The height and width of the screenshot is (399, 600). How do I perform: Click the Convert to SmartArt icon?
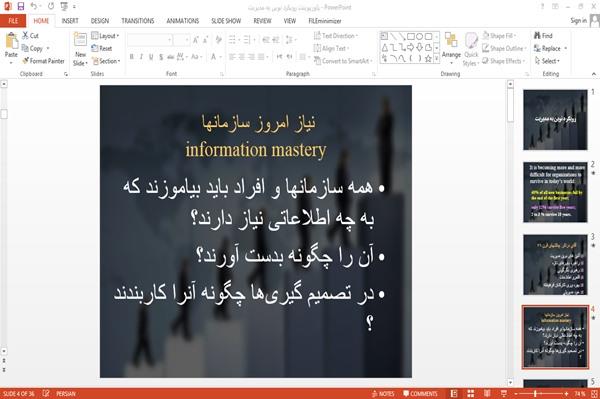click(x=317, y=60)
